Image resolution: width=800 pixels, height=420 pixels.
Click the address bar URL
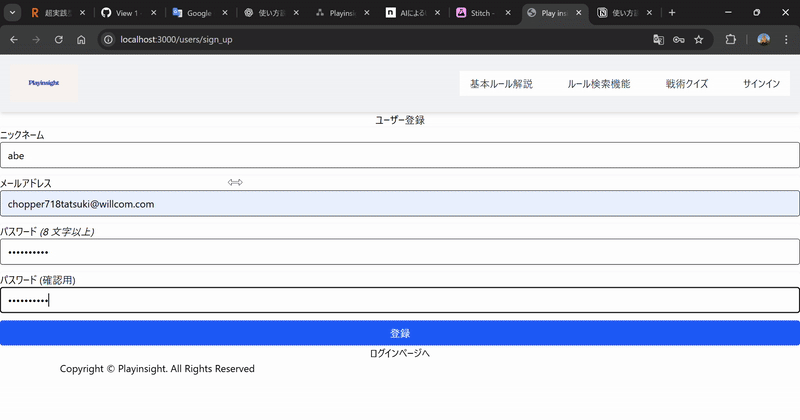pyautogui.click(x=177, y=40)
